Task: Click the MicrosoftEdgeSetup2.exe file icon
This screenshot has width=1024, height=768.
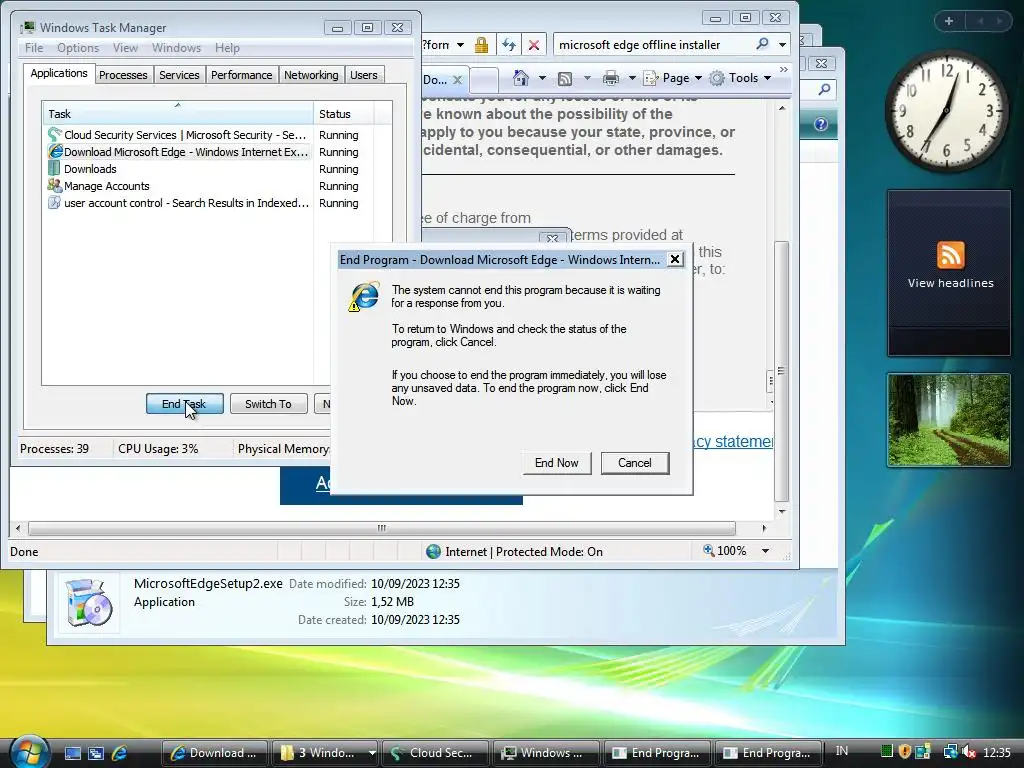Action: (x=89, y=602)
